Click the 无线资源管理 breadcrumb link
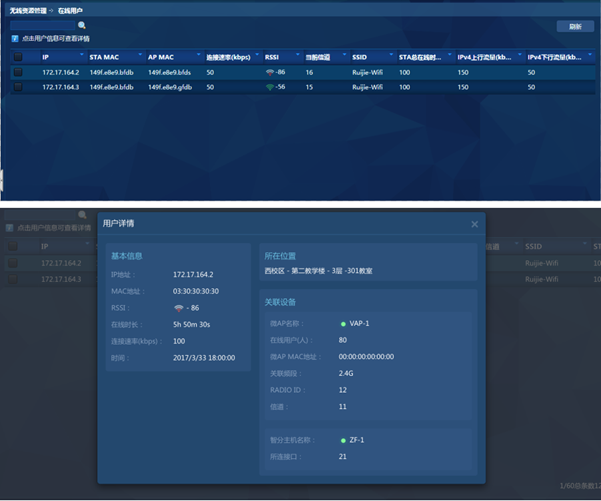 point(28,11)
